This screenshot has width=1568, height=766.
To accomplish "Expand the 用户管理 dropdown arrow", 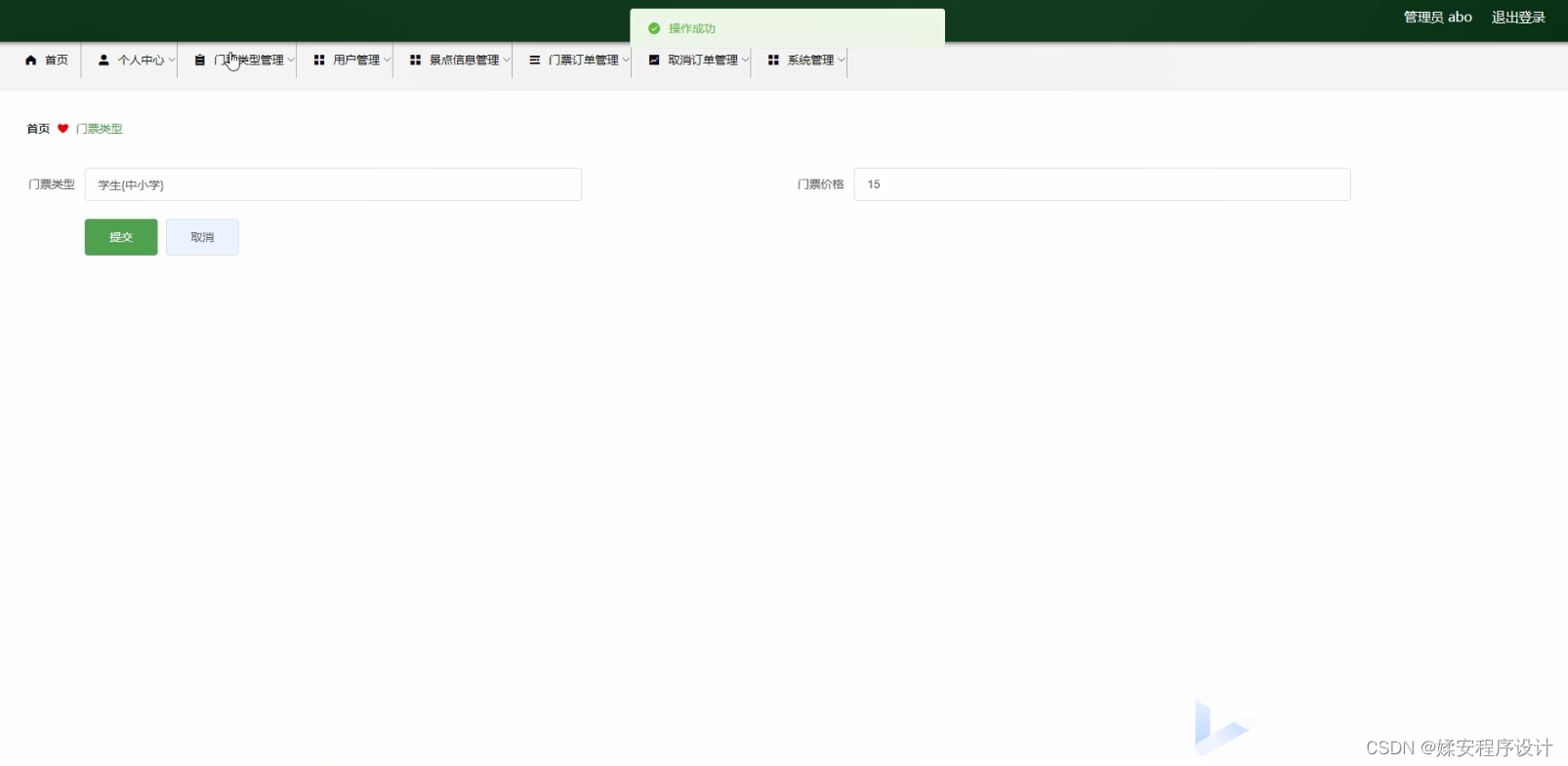I will 387,60.
